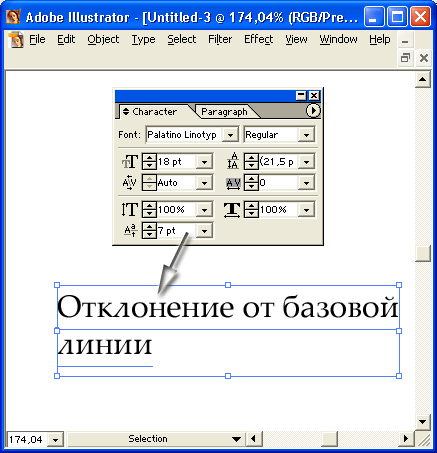
Task: Click the 7 pt baseline shift field
Action: point(176,231)
